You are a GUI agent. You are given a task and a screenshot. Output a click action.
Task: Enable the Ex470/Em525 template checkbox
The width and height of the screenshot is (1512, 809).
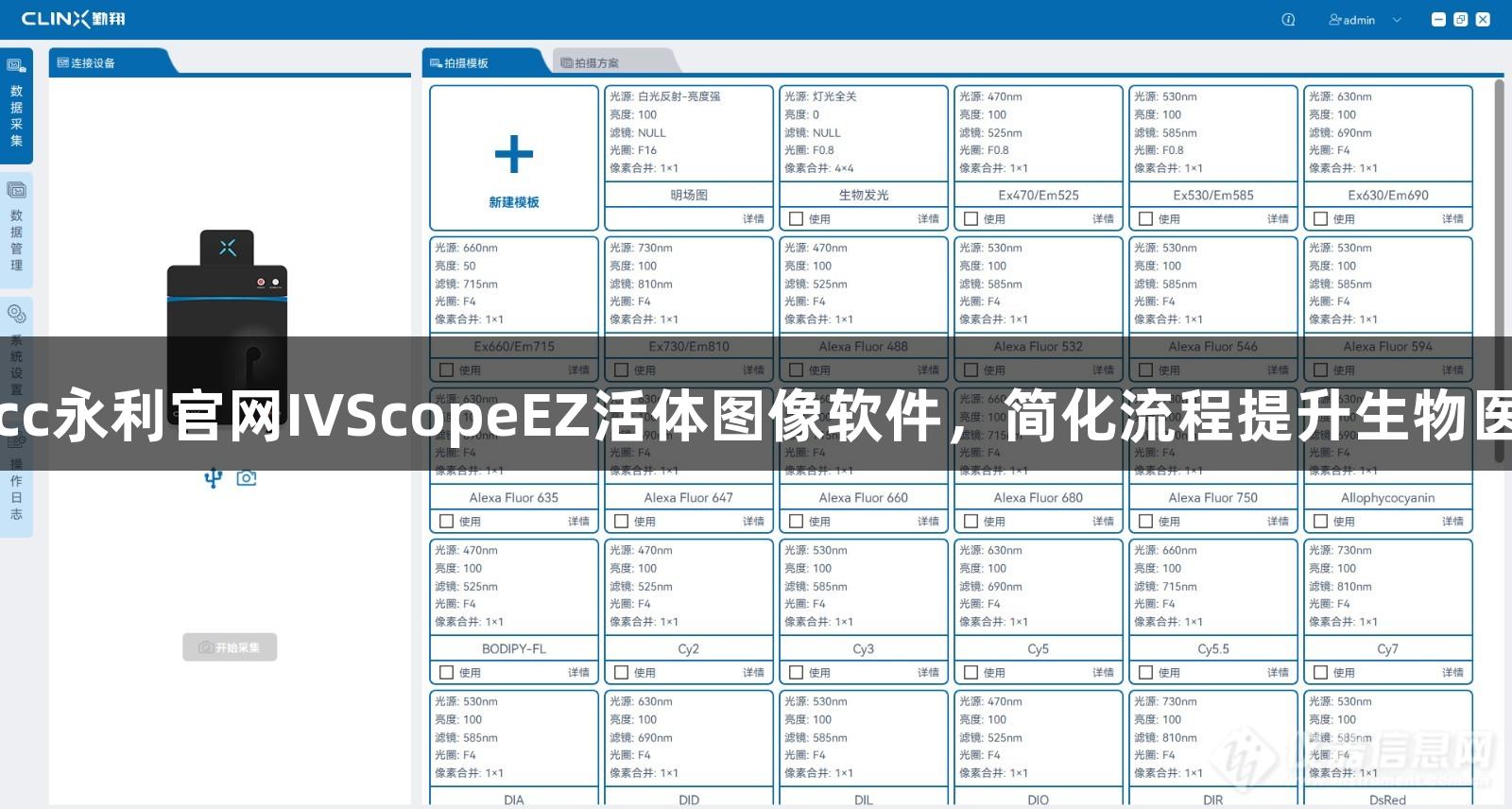(971, 219)
